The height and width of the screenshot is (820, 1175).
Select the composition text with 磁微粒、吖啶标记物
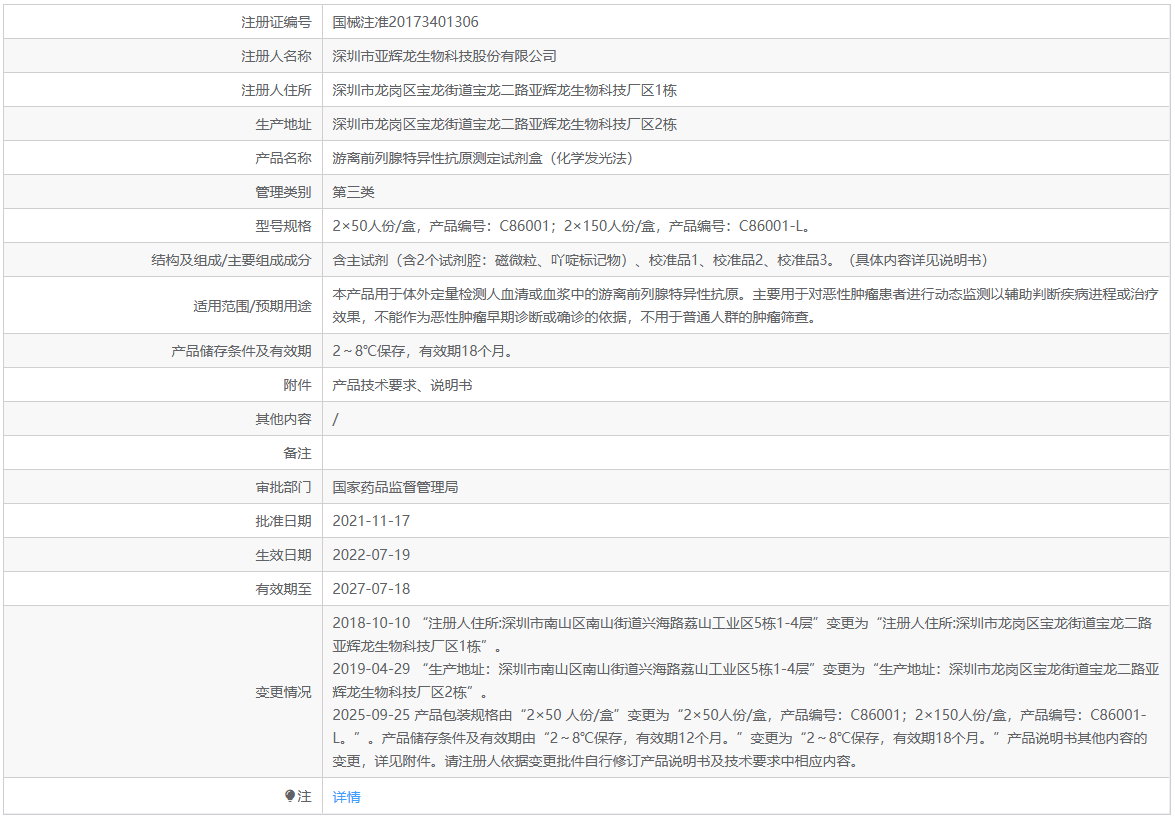coord(660,260)
